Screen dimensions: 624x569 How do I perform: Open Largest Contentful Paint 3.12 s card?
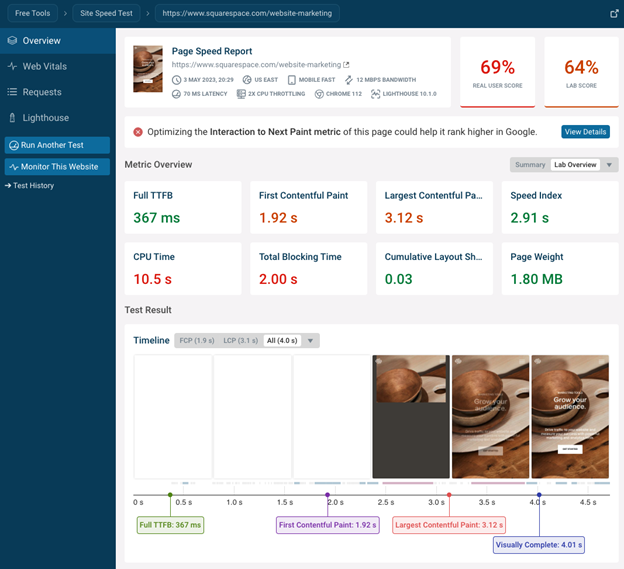click(434, 207)
